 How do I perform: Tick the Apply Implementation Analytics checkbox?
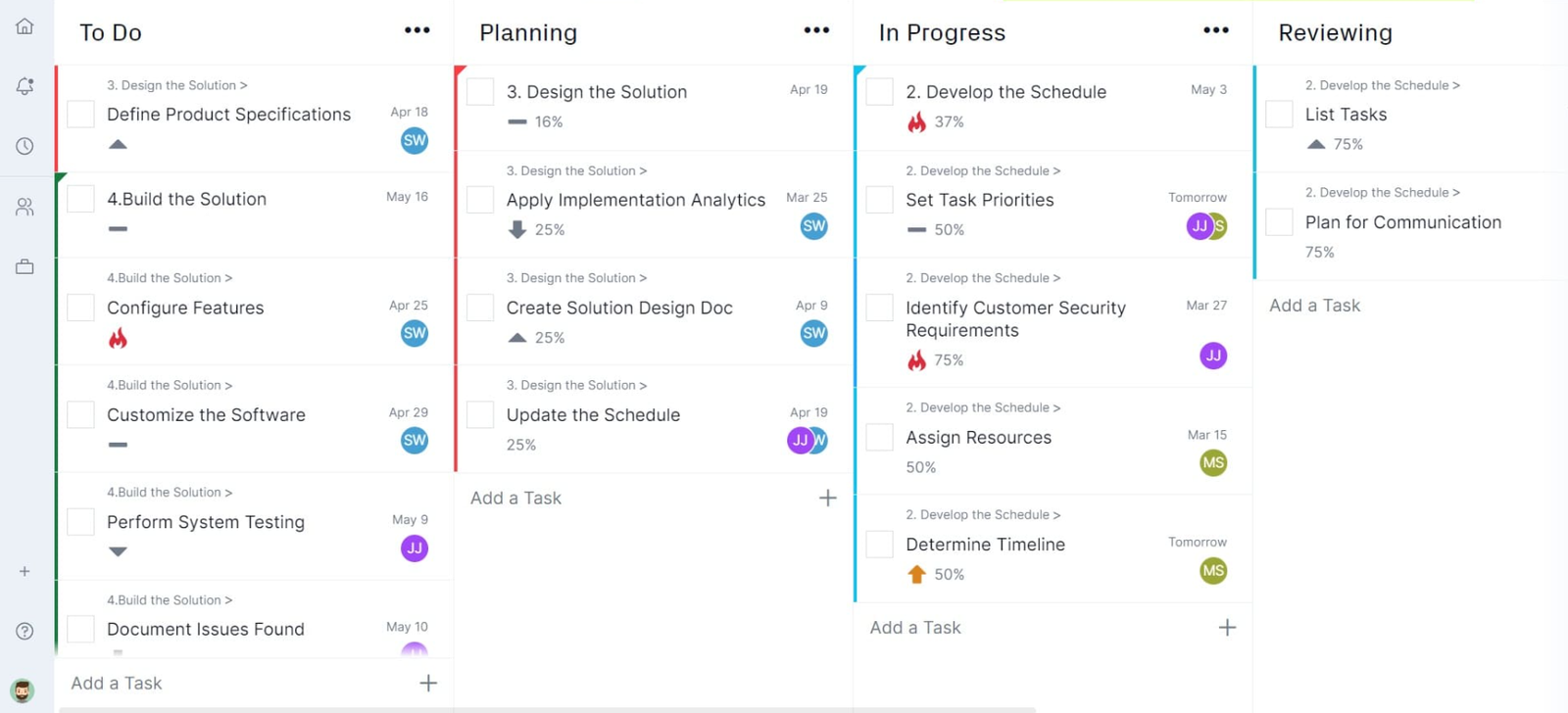click(x=480, y=200)
